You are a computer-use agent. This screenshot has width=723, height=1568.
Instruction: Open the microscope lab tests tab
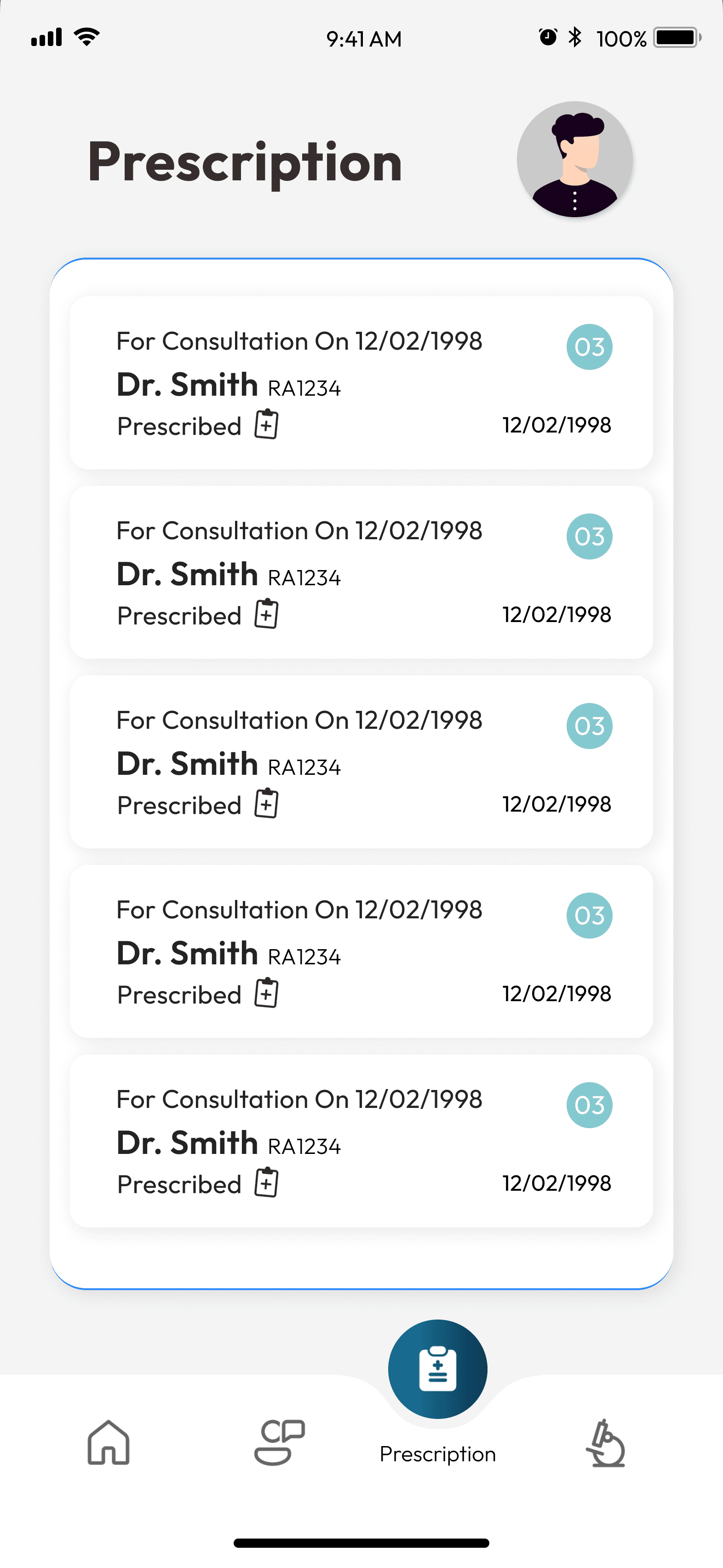(x=606, y=1442)
